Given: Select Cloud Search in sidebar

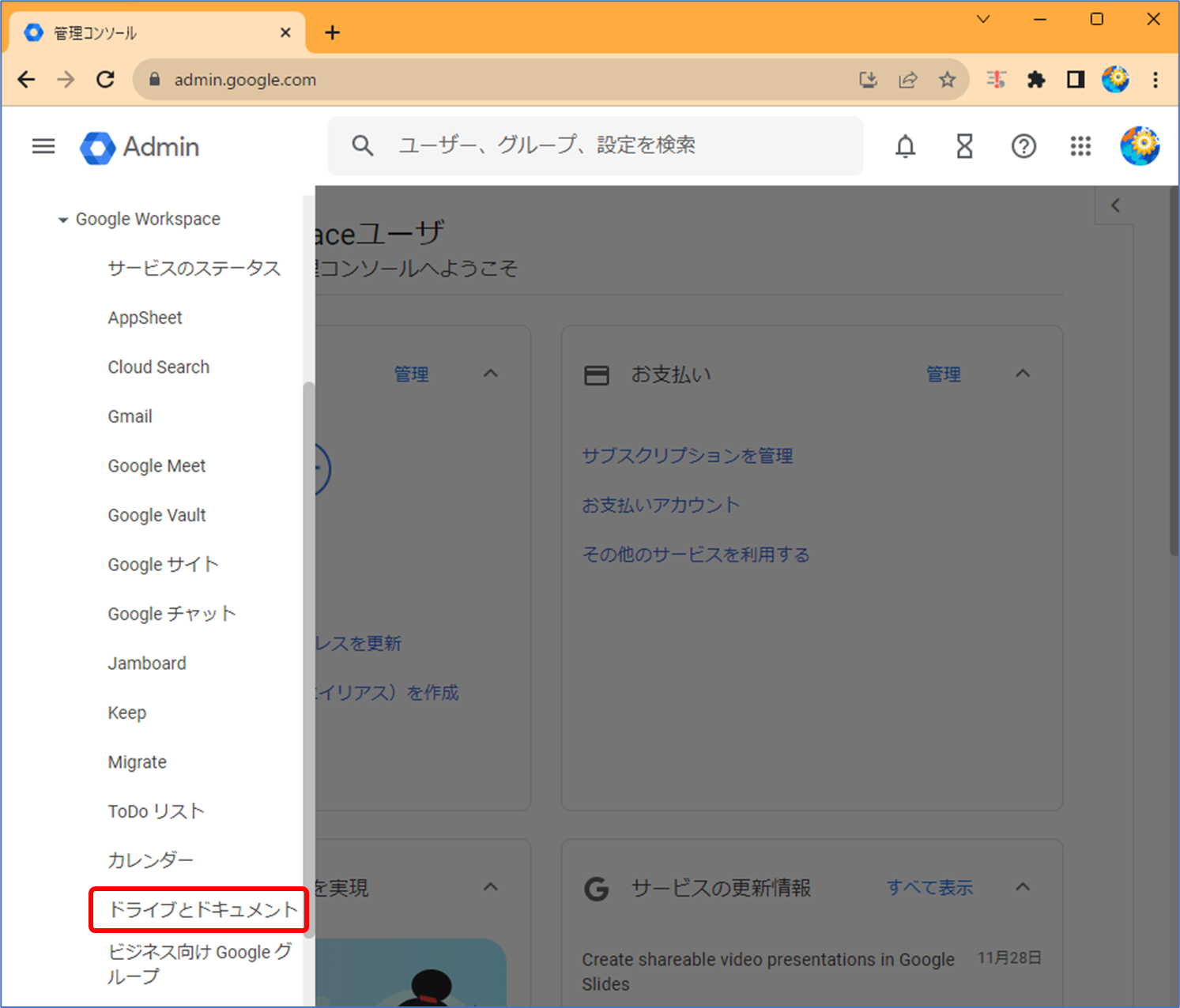Looking at the screenshot, I should (x=159, y=367).
